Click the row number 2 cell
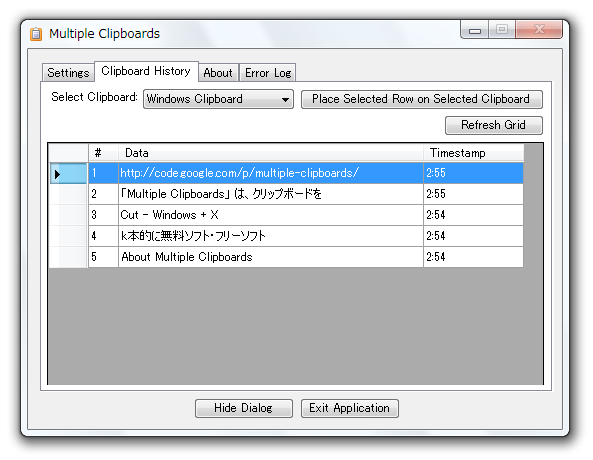The width and height of the screenshot is (593, 460). [103, 194]
